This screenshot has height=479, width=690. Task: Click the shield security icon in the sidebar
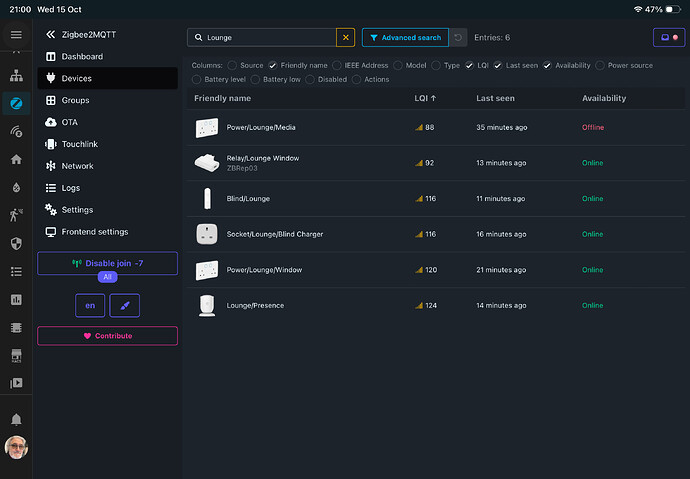[x=16, y=243]
